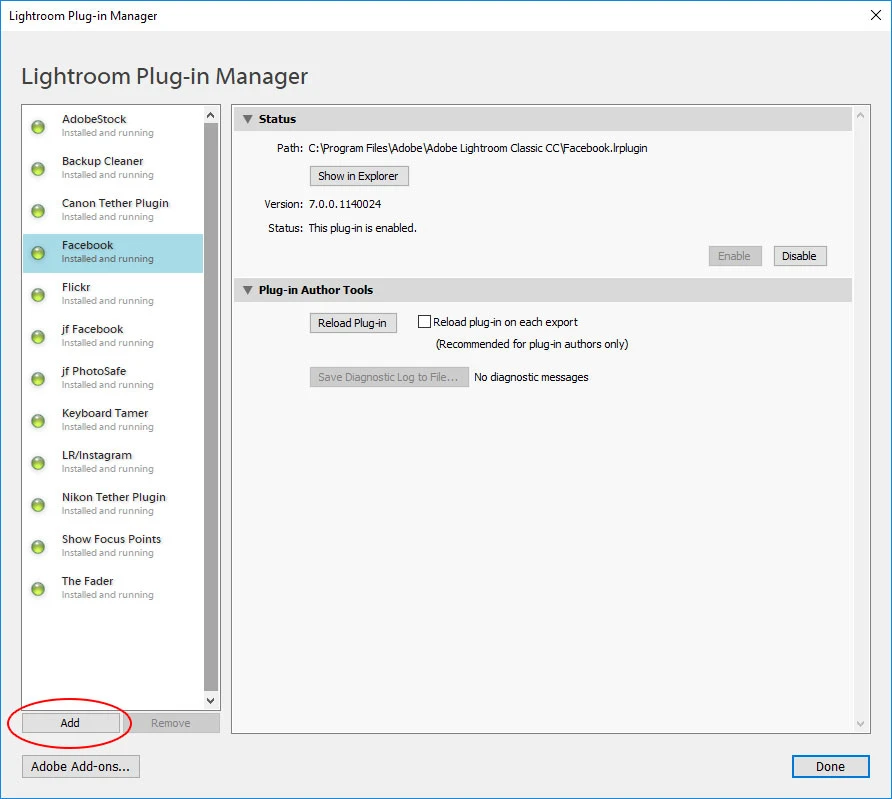Click the status indicator for Canon Tether Plugin

pos(38,211)
